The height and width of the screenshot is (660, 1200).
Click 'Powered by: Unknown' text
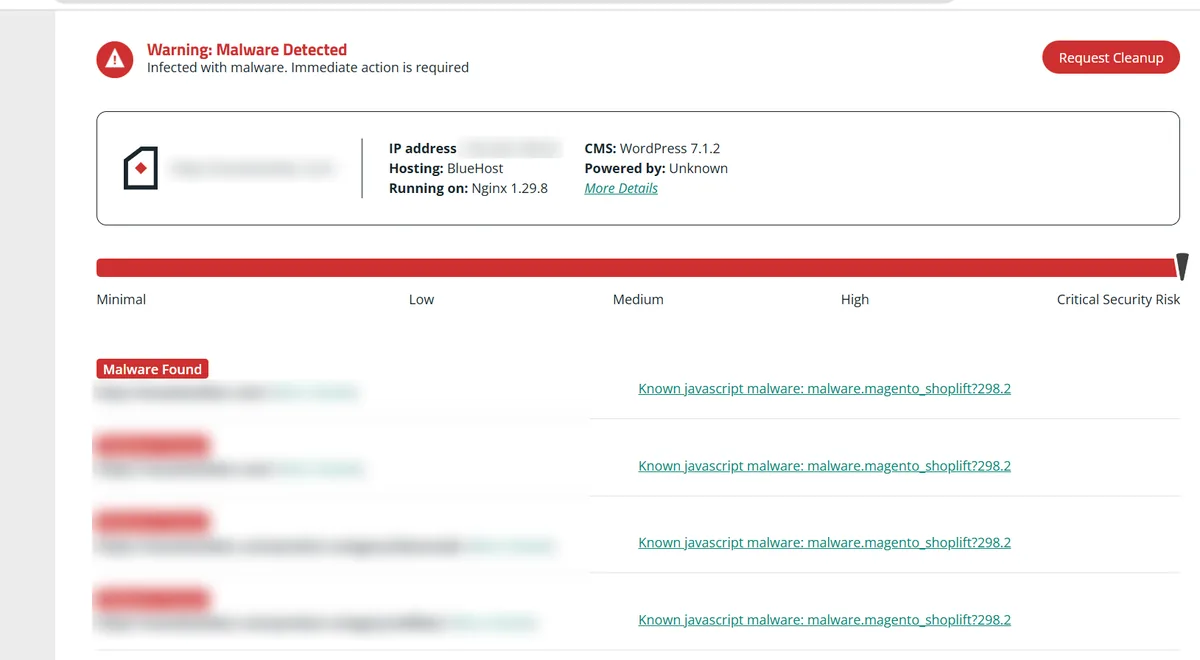point(656,168)
